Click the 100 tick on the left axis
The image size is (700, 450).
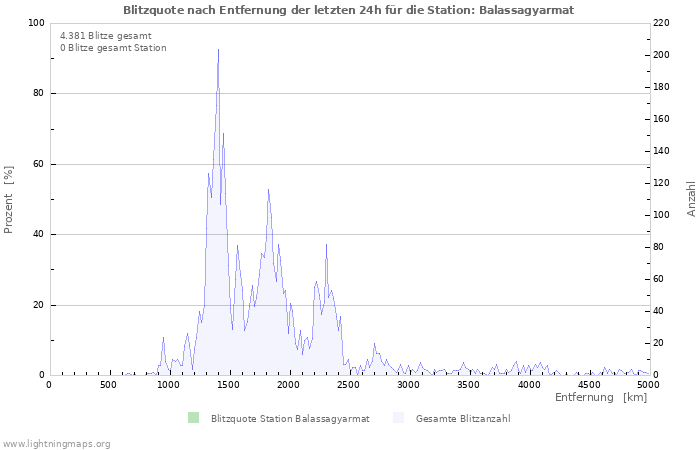pos(35,23)
